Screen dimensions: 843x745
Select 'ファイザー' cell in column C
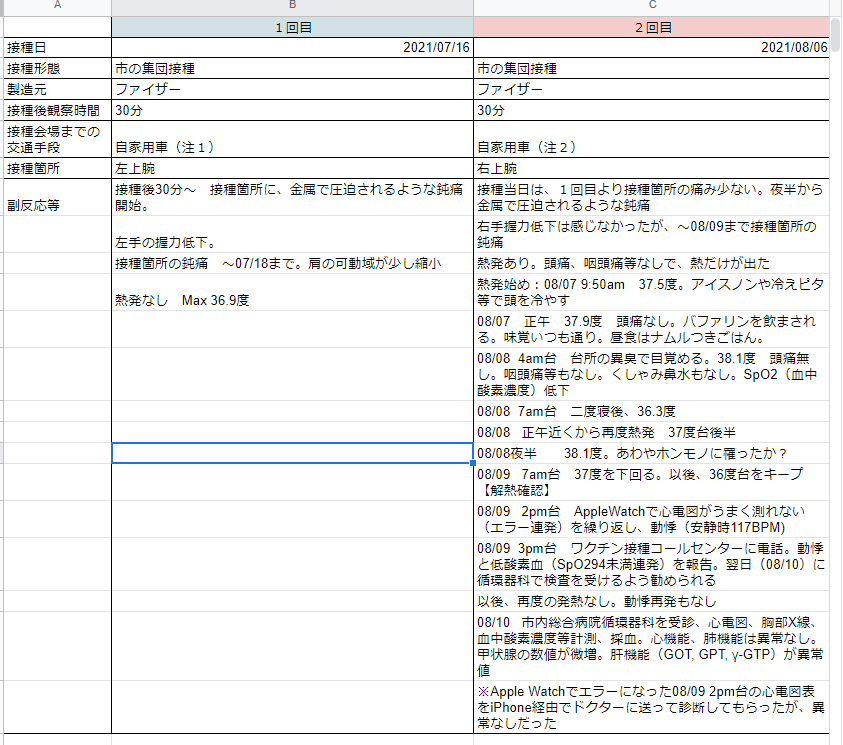652,89
